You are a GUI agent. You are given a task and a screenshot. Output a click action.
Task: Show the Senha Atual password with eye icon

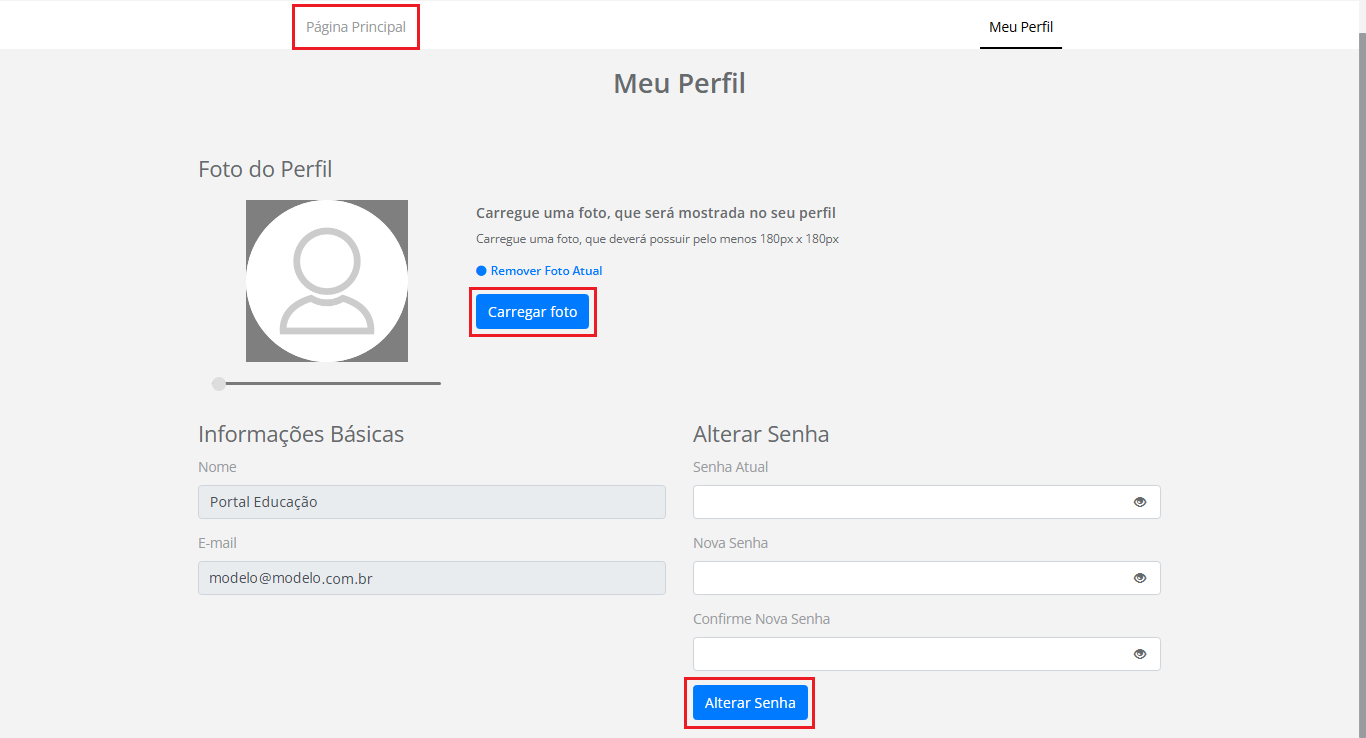1139,502
